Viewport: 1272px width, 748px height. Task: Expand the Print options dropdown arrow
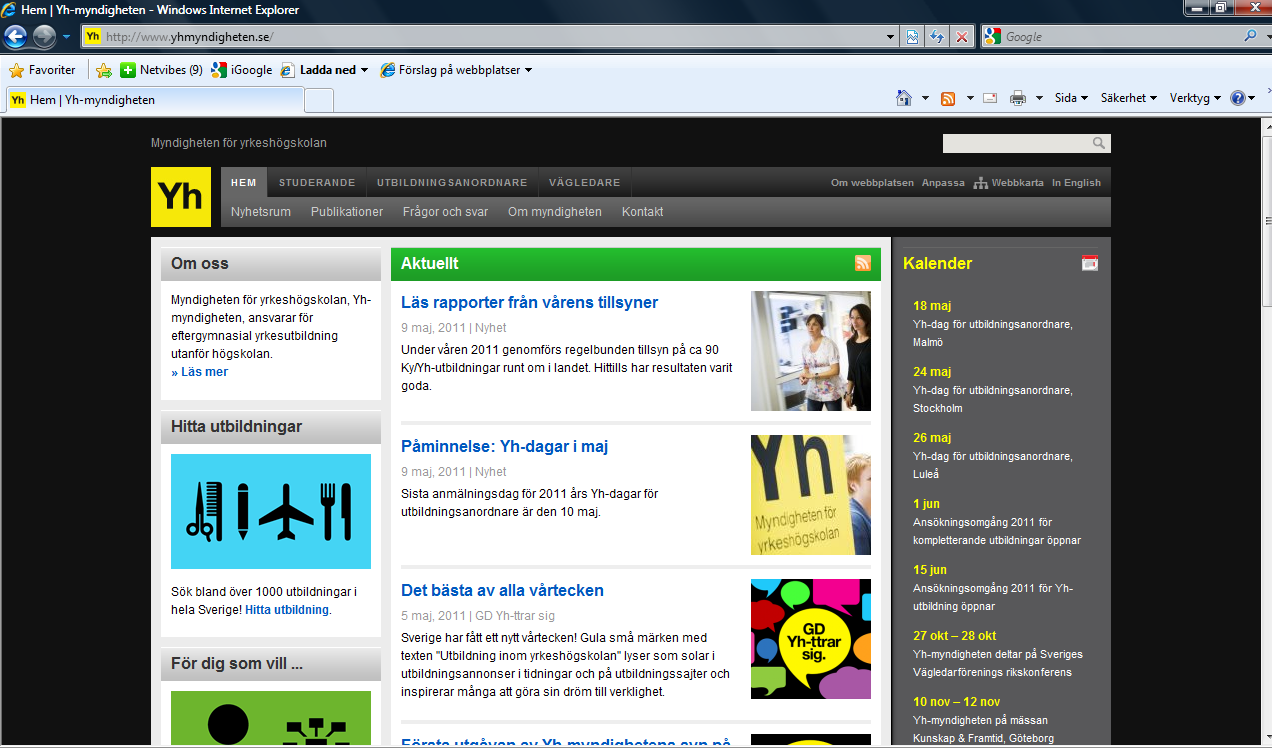[1039, 98]
